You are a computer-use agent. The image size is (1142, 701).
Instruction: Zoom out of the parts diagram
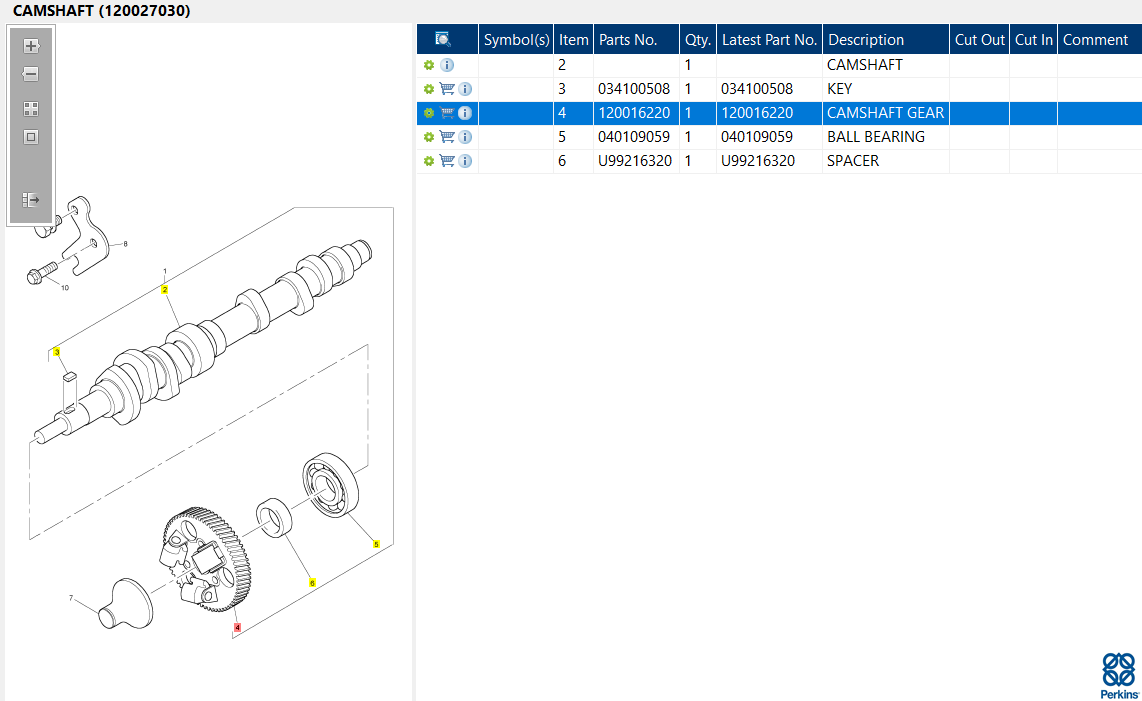(31, 75)
